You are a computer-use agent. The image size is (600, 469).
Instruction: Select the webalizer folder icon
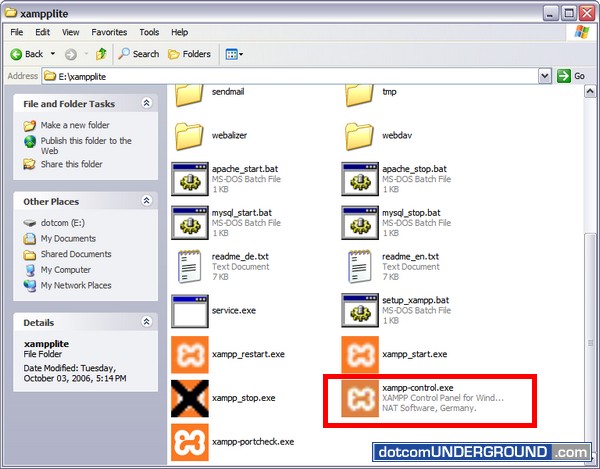click(x=189, y=136)
